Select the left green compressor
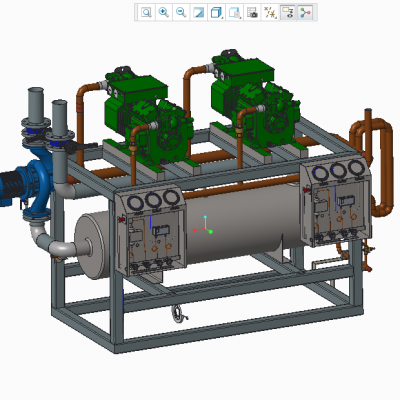The image size is (400, 400). tap(147, 117)
